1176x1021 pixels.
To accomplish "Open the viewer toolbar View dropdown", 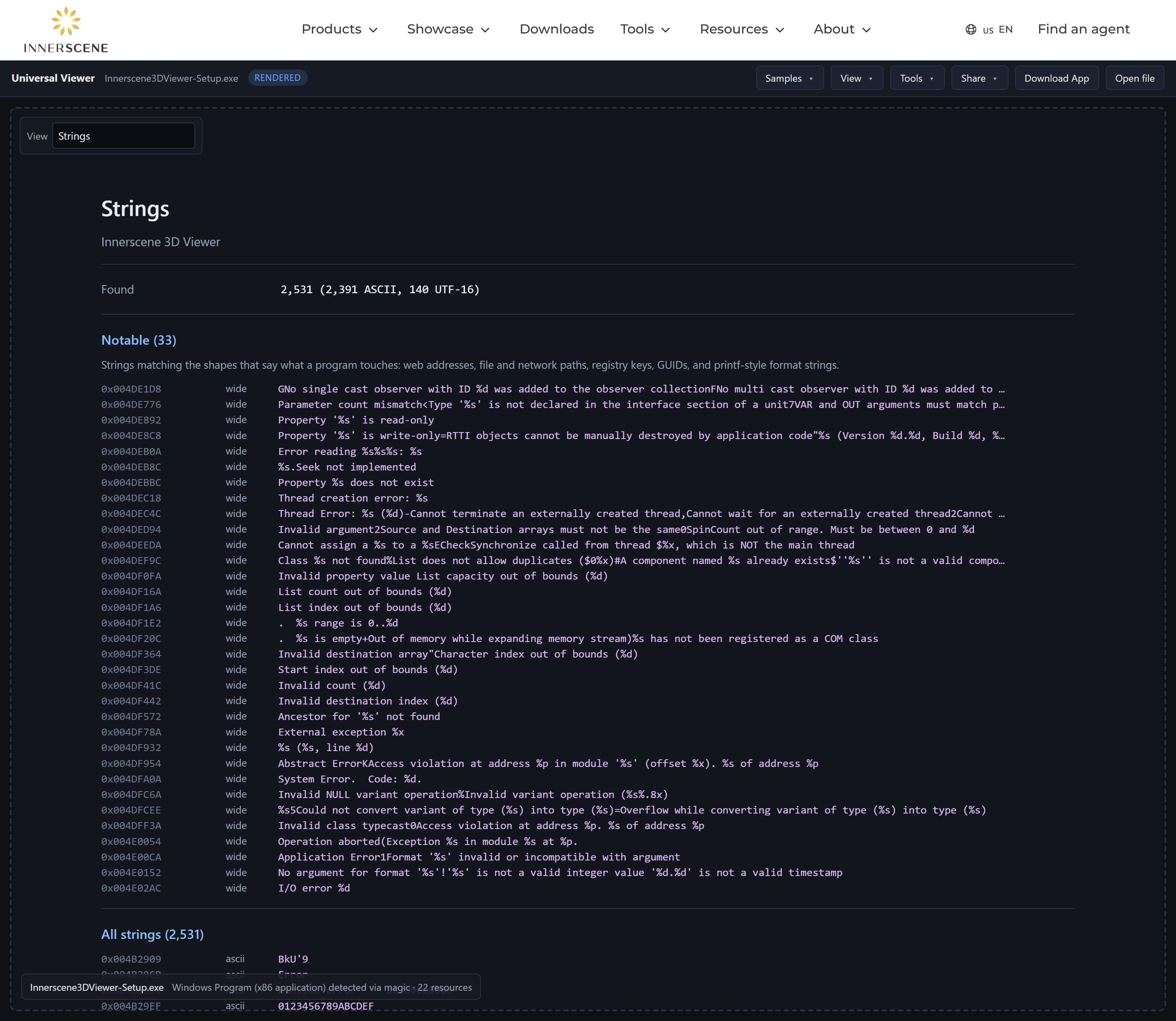I will [x=856, y=78].
